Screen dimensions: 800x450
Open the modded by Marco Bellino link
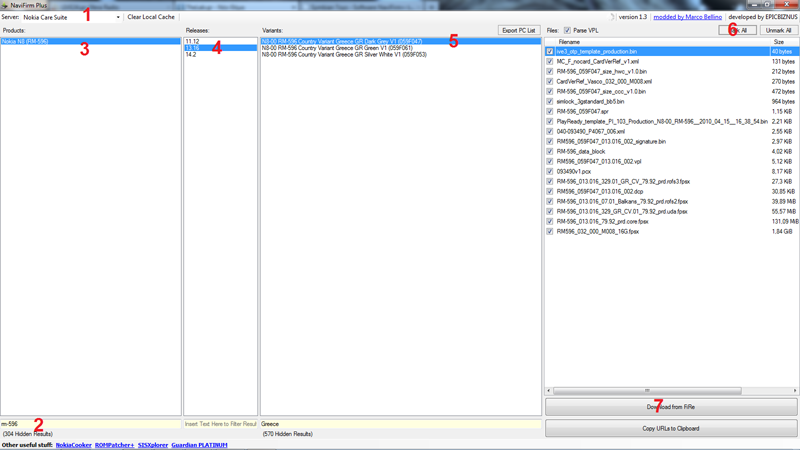pyautogui.click(x=688, y=17)
